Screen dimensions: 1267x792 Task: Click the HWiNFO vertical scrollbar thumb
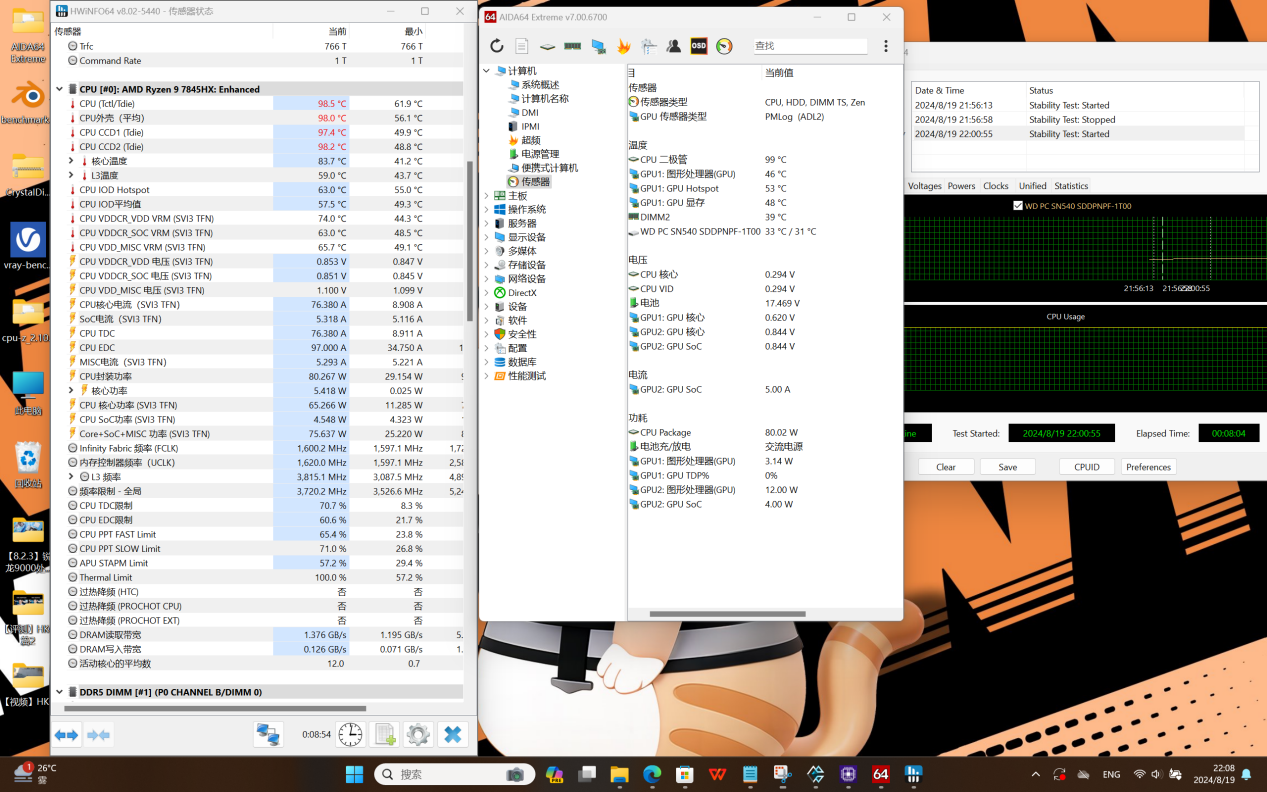pos(470,240)
